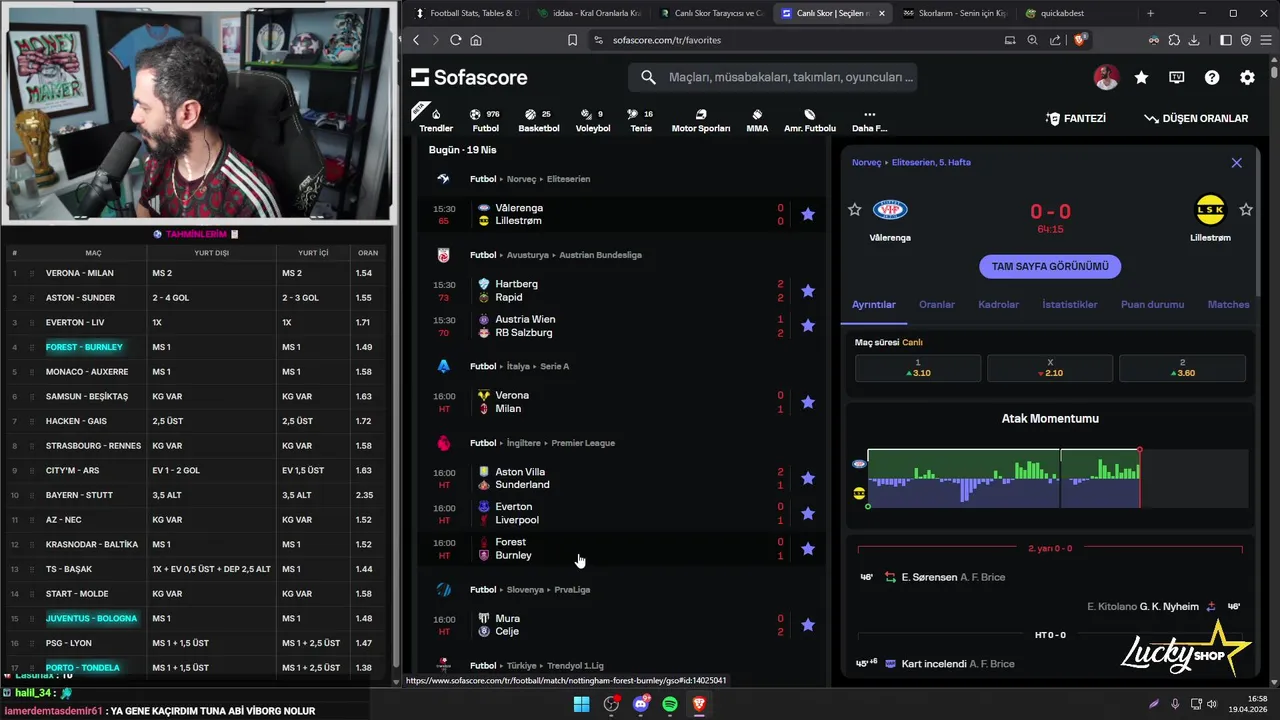Switch to Ayrıntılar tab

pos(874,305)
